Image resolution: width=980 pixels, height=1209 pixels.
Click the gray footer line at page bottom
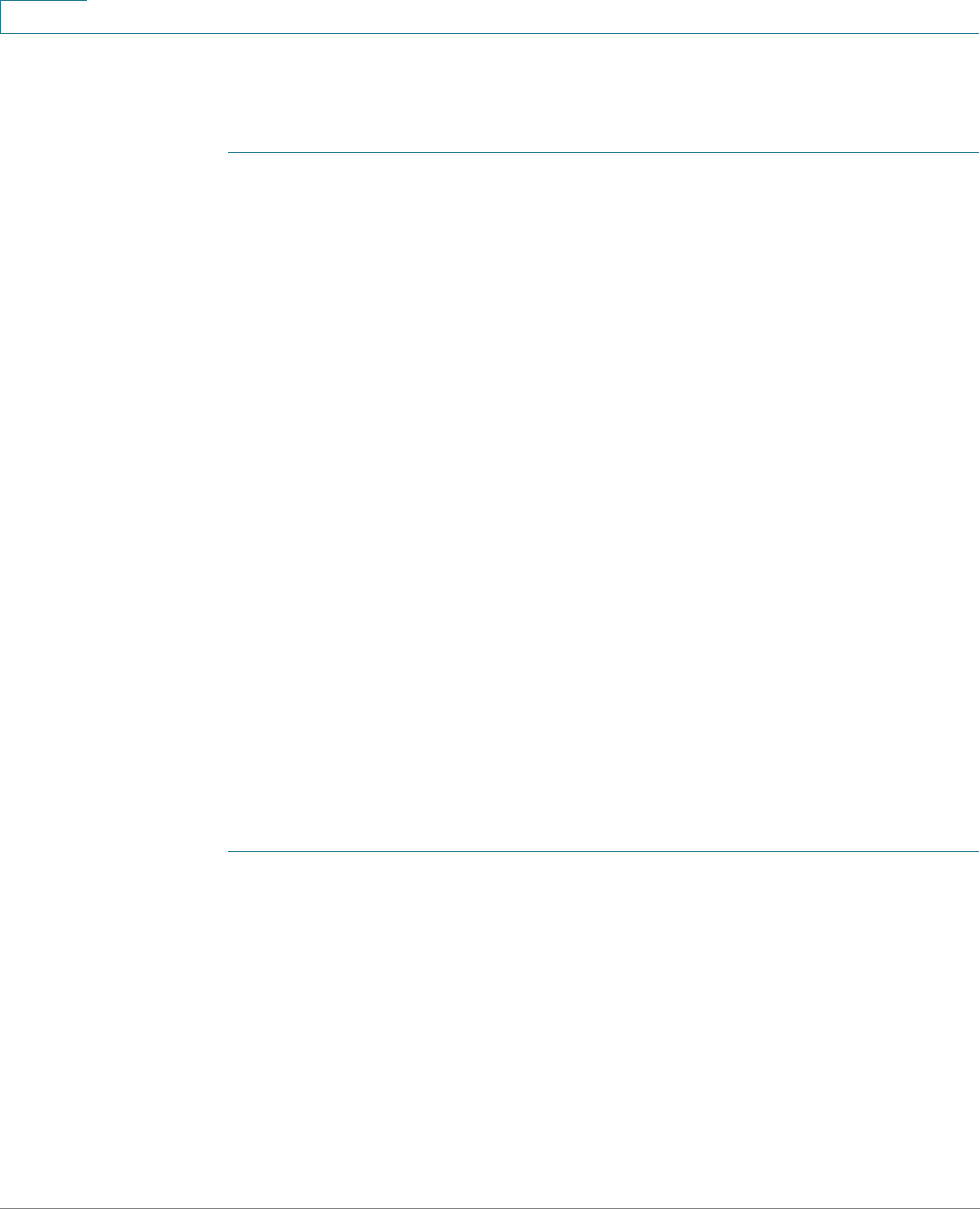[x=490, y=1208]
